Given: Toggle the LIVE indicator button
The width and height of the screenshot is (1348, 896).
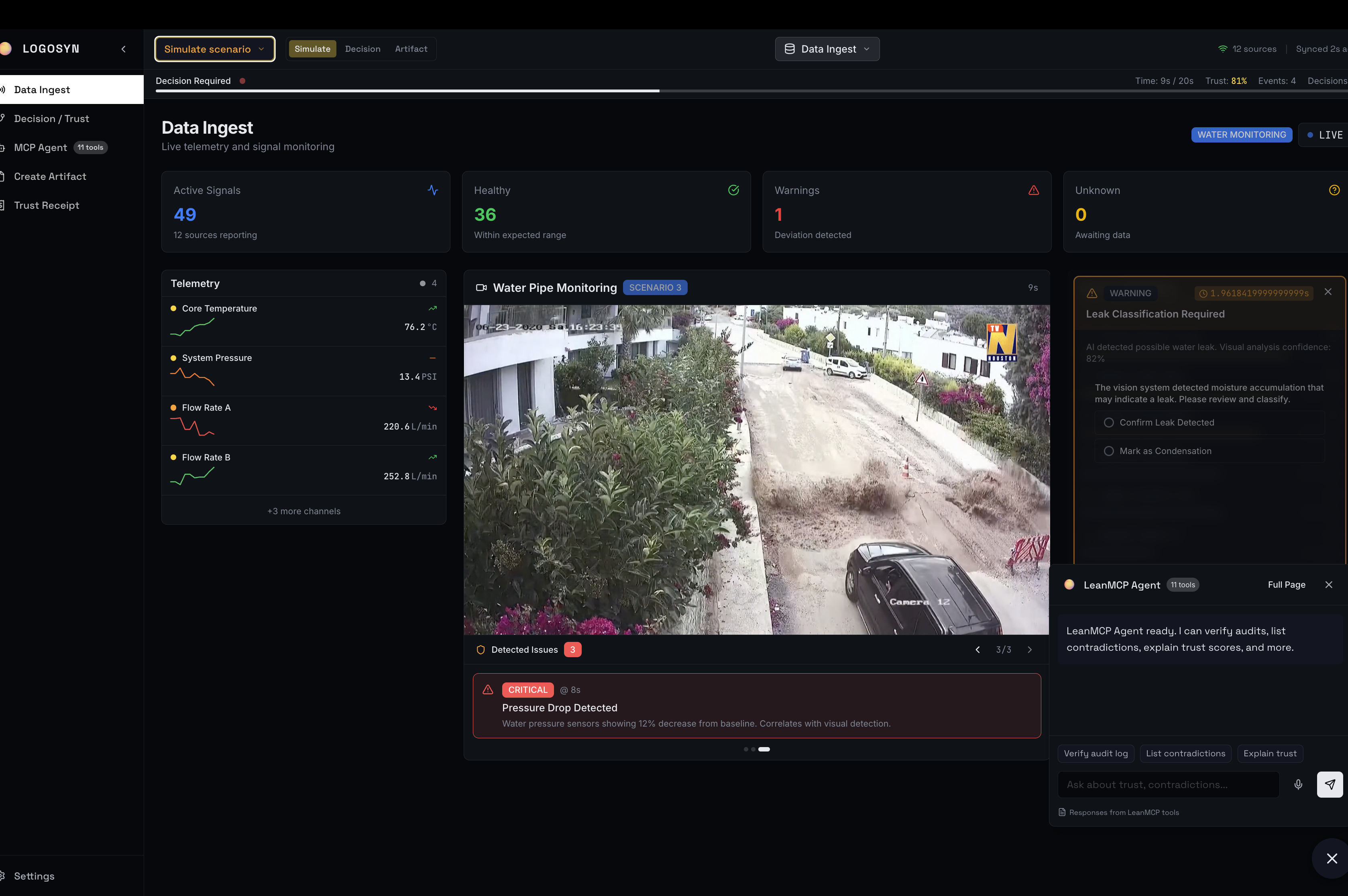Looking at the screenshot, I should coord(1325,135).
